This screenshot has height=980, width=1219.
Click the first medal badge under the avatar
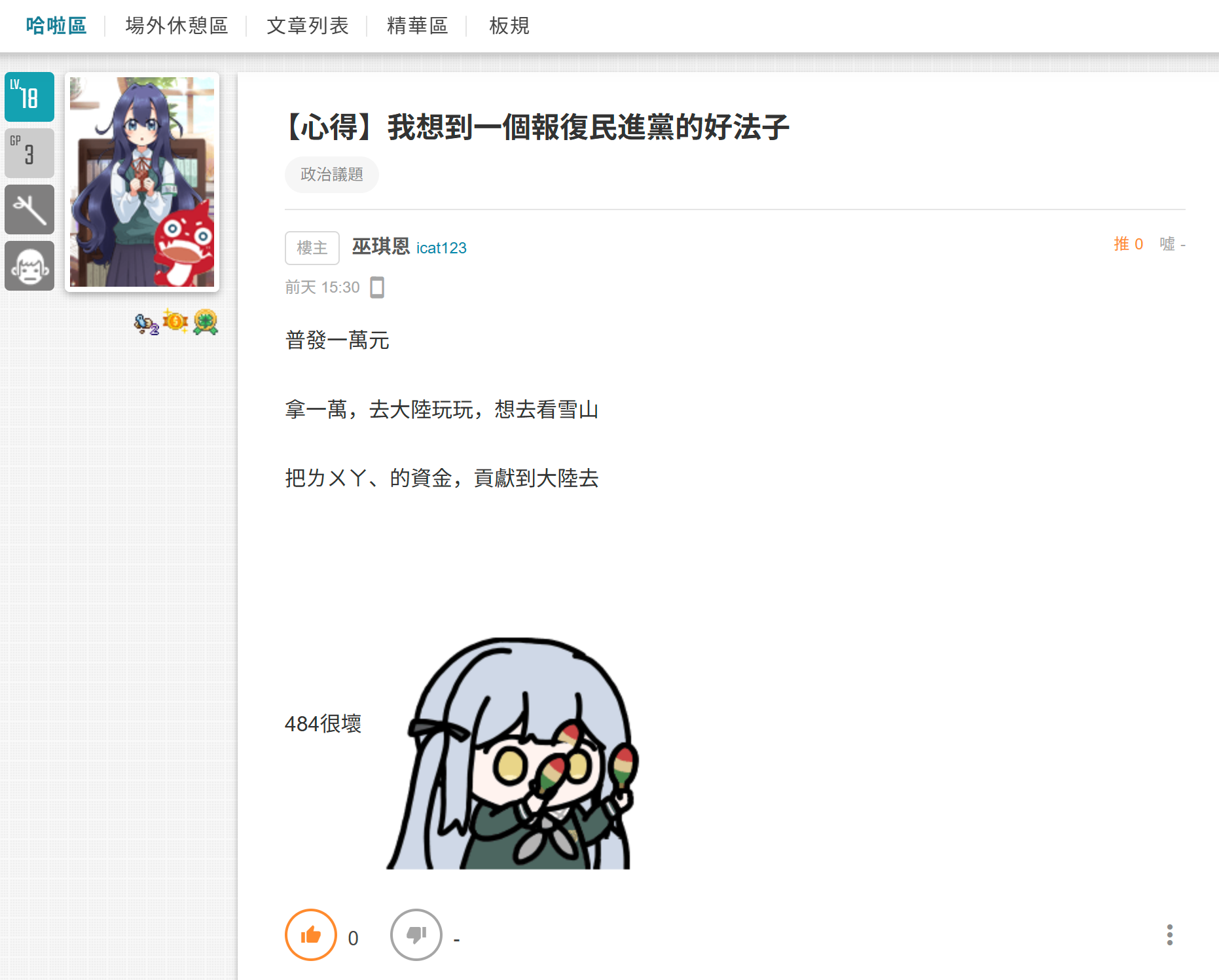146,324
